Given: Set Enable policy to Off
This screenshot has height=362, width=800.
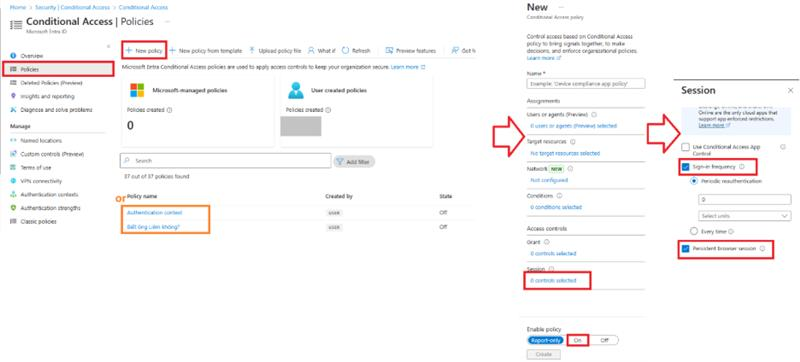Looking at the screenshot, I should point(604,340).
